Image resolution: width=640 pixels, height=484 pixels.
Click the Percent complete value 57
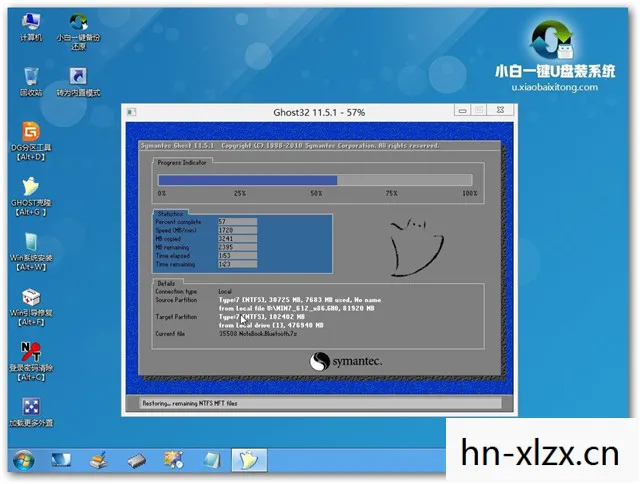click(x=237, y=222)
